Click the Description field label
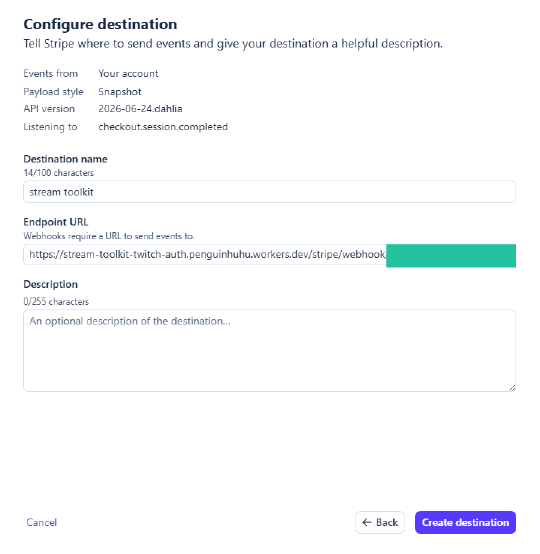The width and height of the screenshot is (540, 554). [x=51, y=284]
